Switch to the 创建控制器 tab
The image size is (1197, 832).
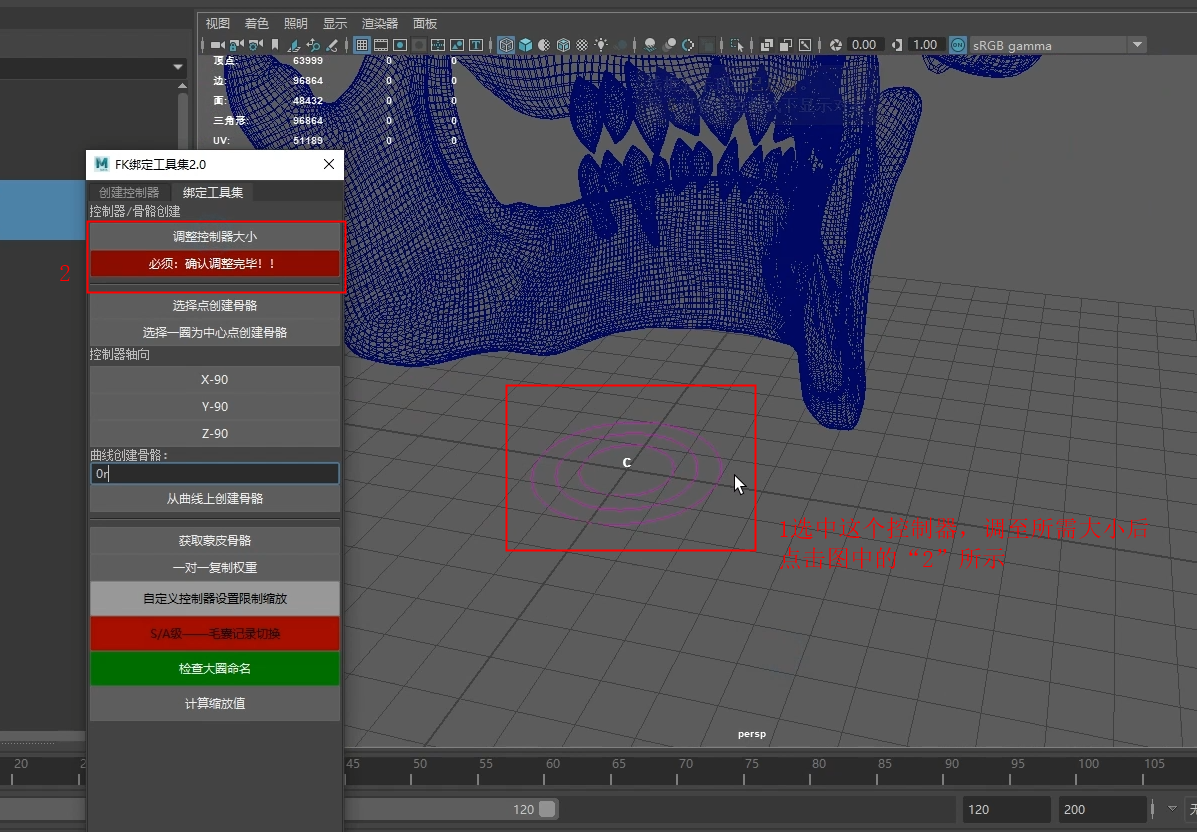coord(129,192)
